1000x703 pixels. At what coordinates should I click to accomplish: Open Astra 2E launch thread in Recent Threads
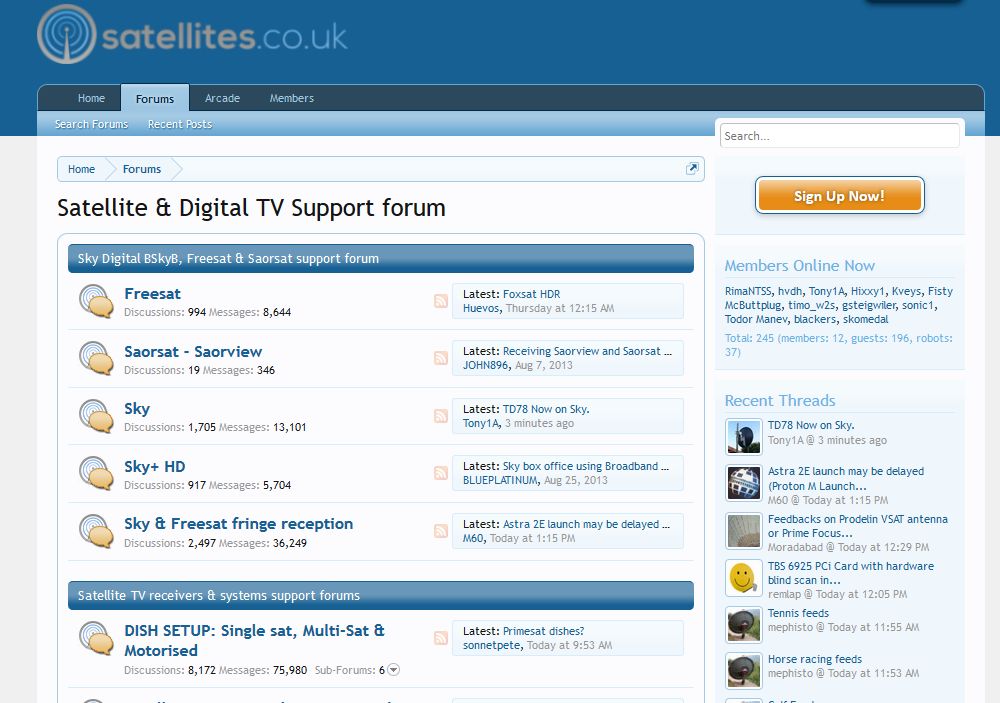(846, 478)
